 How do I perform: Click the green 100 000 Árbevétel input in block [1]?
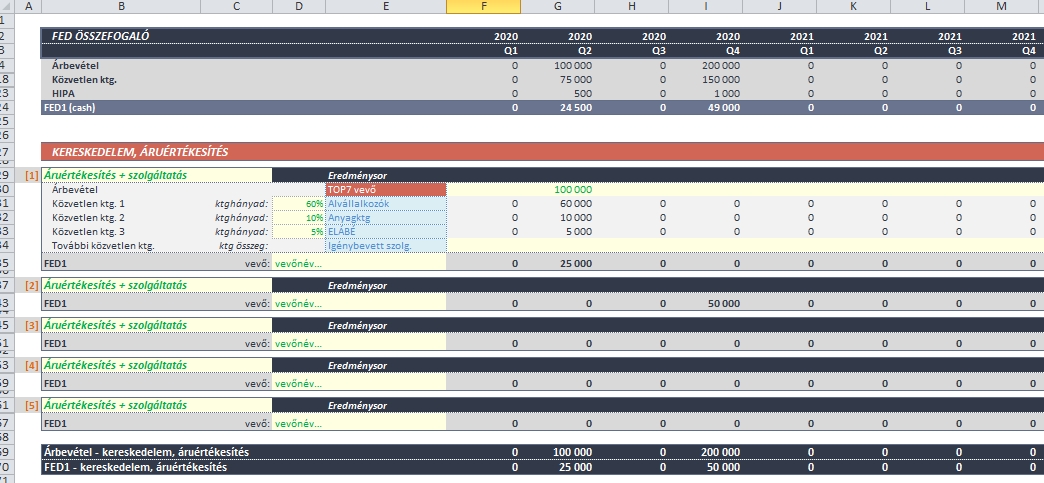[573, 189]
